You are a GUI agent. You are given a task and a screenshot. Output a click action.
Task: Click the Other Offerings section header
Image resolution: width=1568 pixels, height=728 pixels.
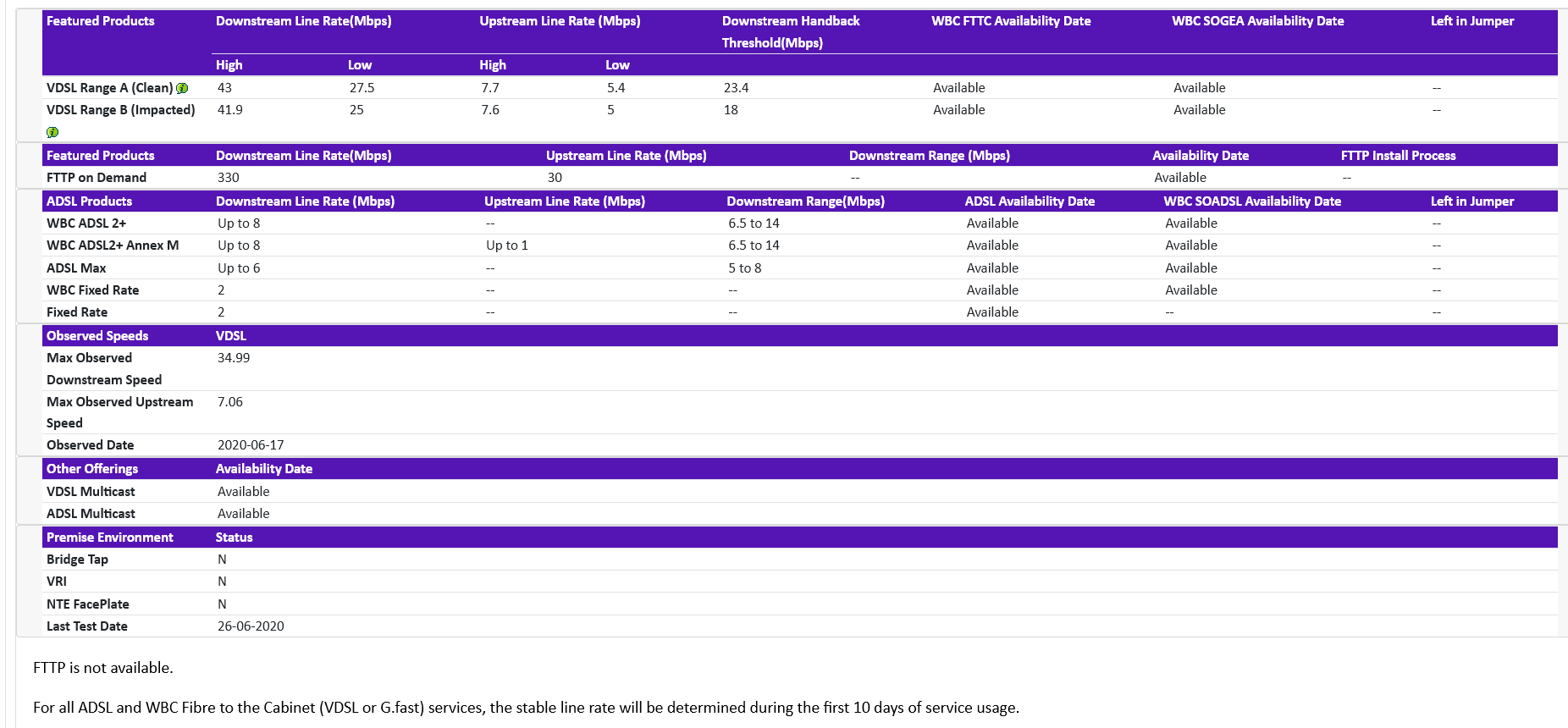tap(92, 469)
